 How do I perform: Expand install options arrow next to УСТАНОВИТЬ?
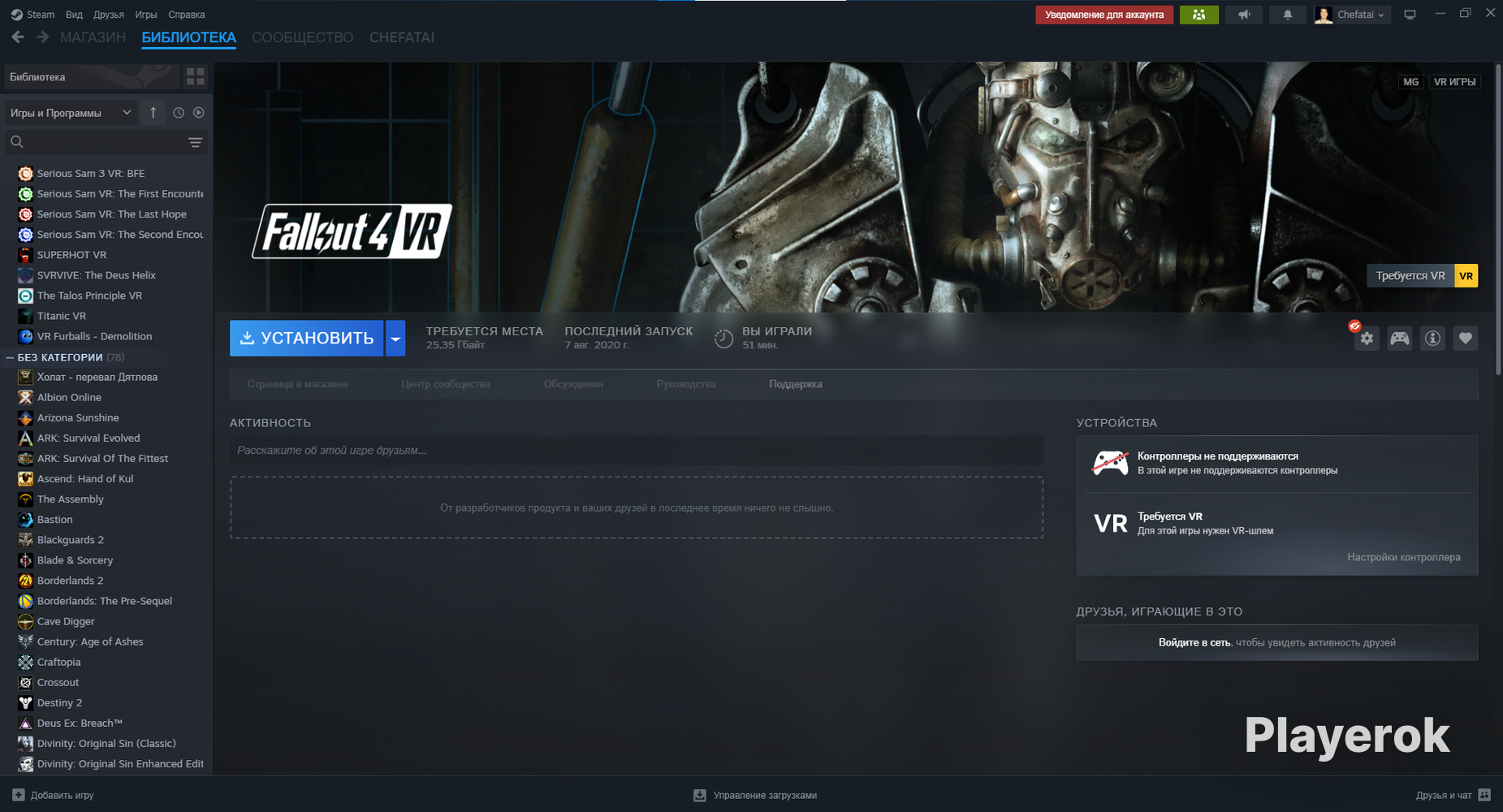(x=395, y=339)
